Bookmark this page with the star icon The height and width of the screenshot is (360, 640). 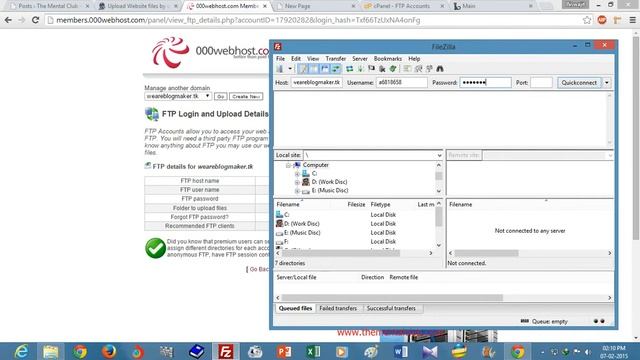point(587,20)
